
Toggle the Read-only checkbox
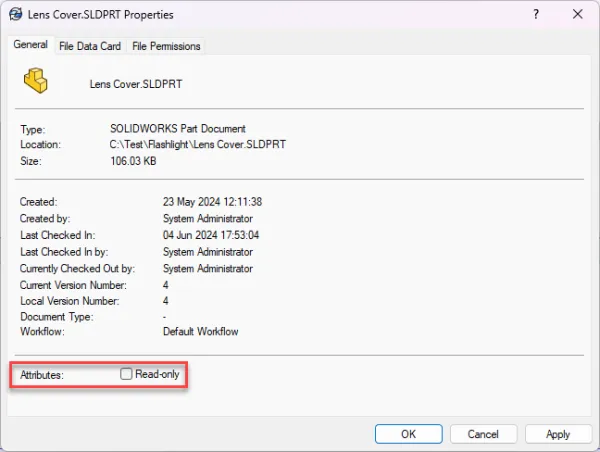[x=126, y=374]
